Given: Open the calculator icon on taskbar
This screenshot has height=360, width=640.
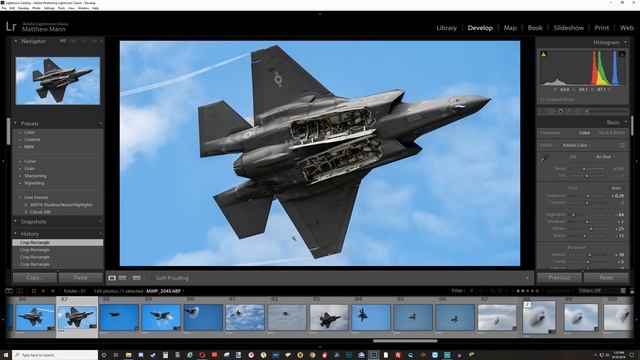Looking at the screenshot, I should (165, 355).
